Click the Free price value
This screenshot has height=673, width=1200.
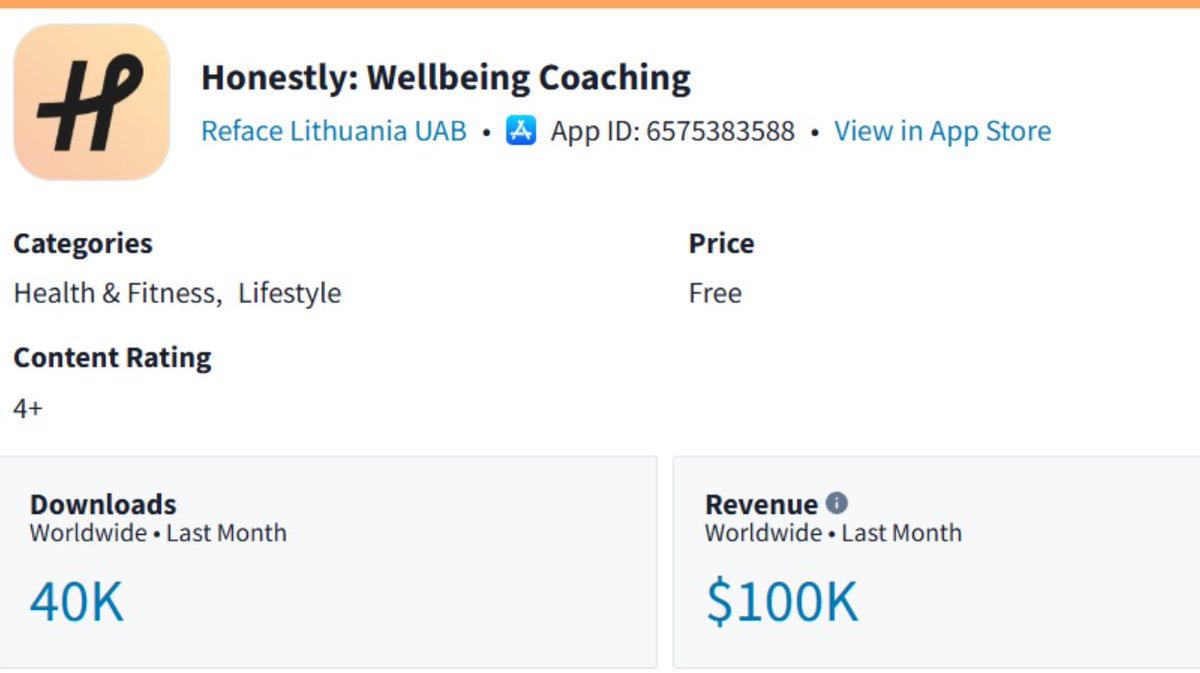click(x=715, y=293)
